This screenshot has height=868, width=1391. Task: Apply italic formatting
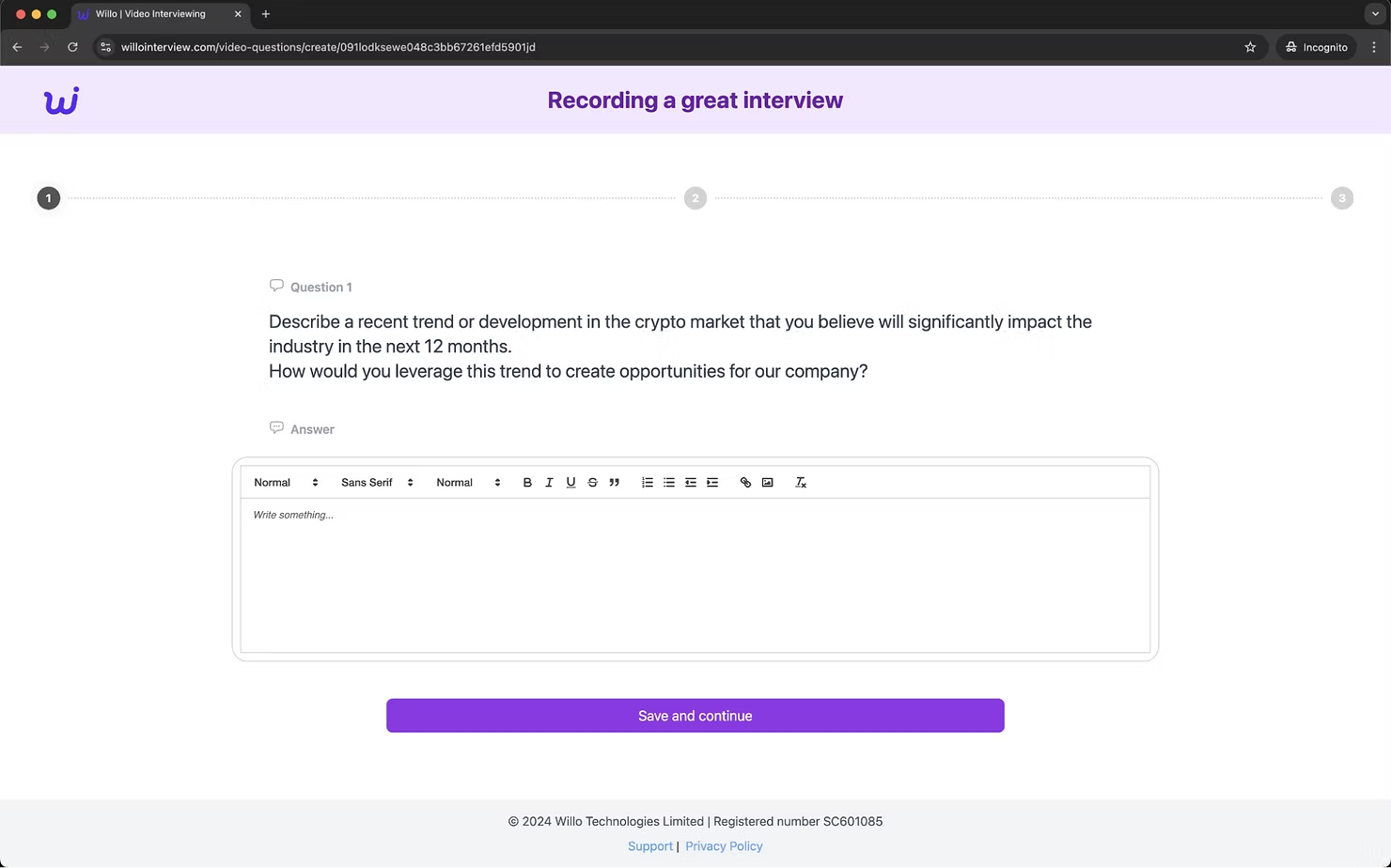pyautogui.click(x=549, y=482)
